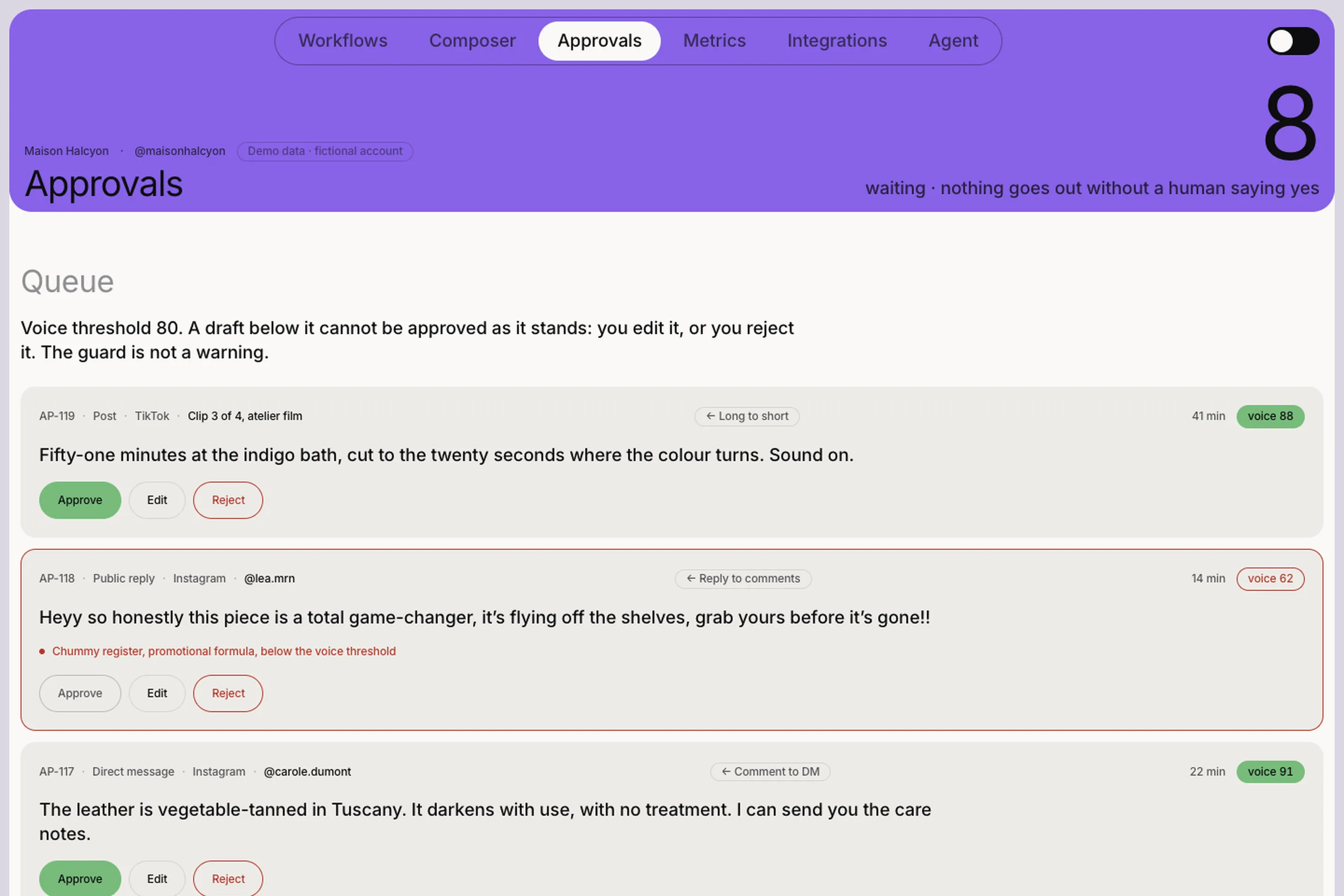Click the Maison Halcyon brand name

pos(66,151)
